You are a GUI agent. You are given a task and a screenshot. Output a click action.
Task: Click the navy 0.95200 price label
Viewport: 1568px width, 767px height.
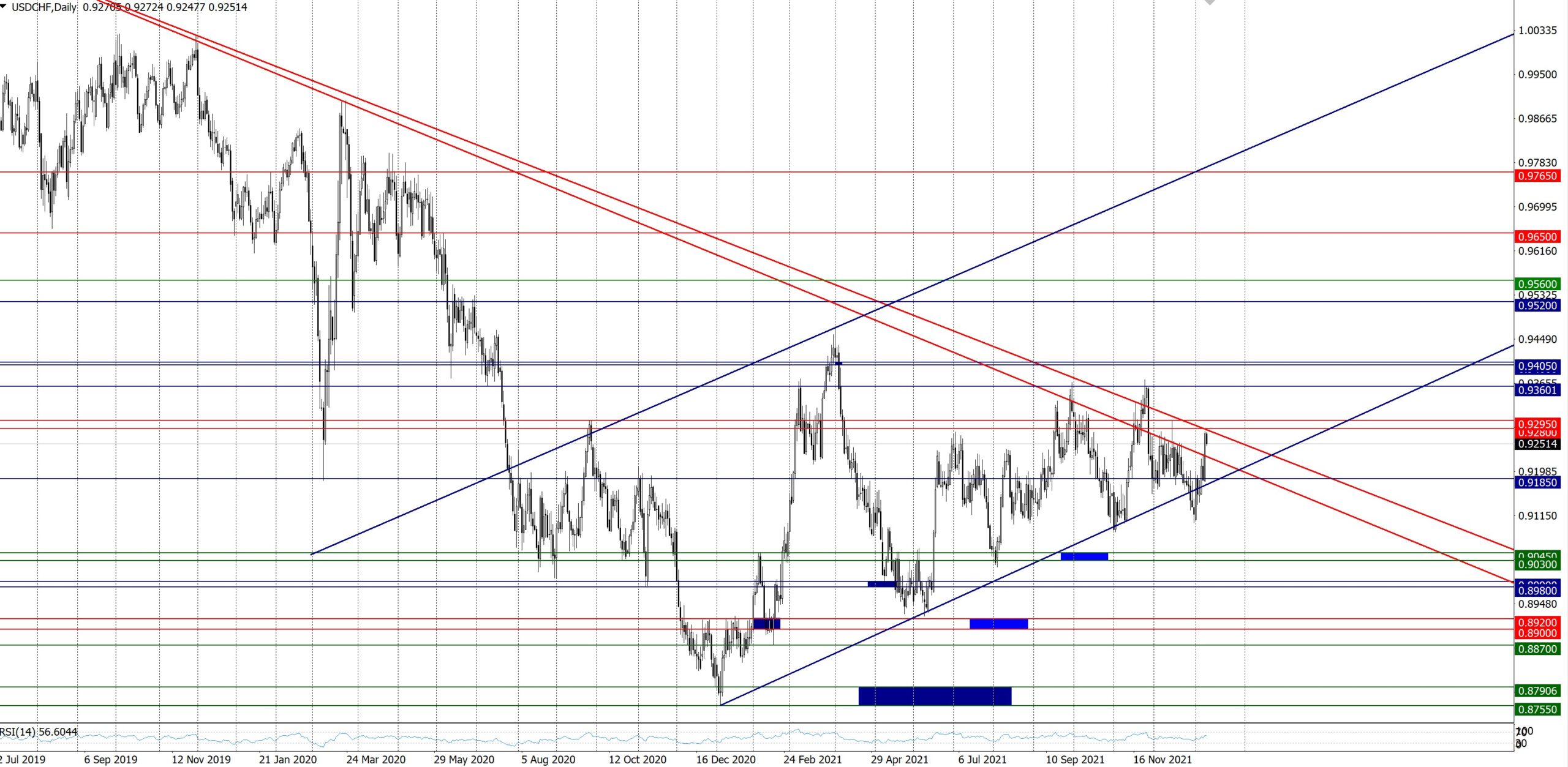pos(1537,305)
